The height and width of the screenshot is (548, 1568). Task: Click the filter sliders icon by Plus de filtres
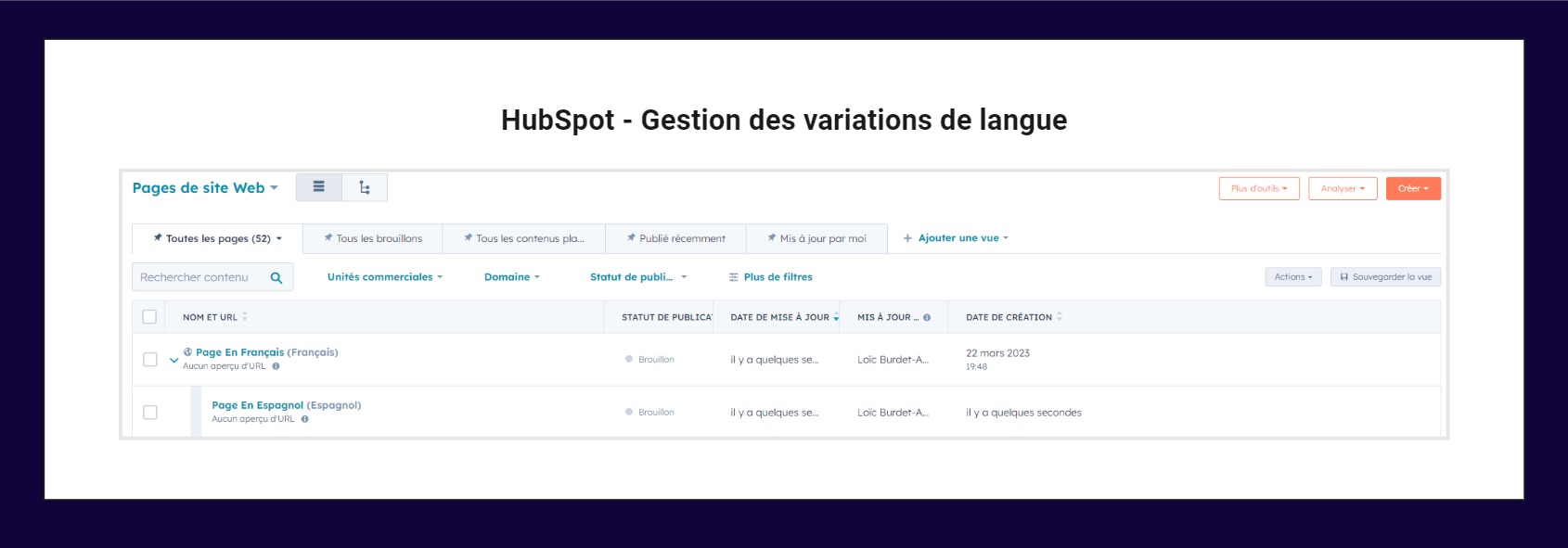pyautogui.click(x=734, y=277)
